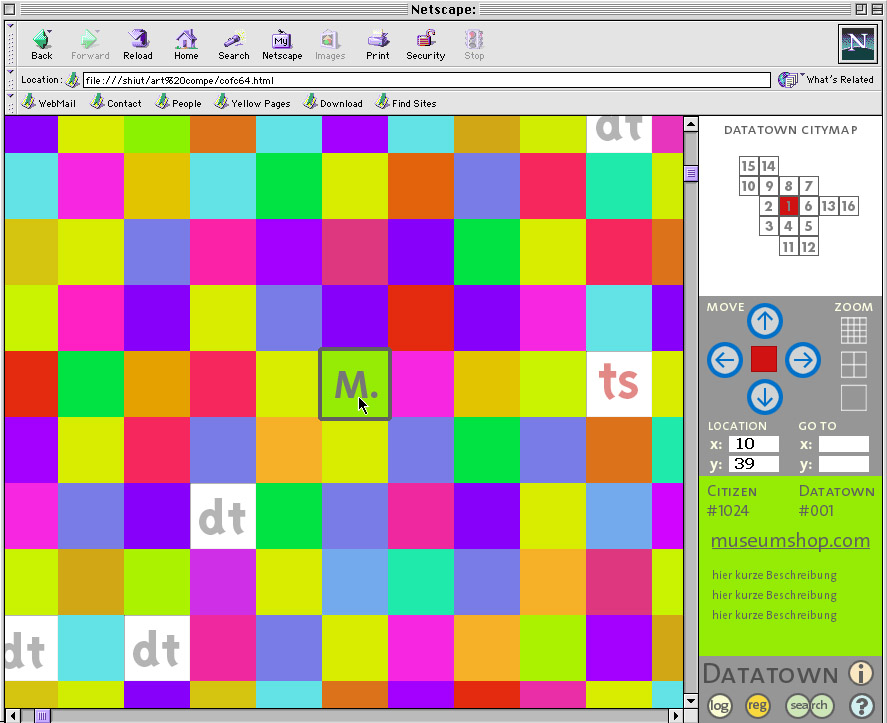
Task: Open the WebMail bookmark
Action: click(x=48, y=103)
